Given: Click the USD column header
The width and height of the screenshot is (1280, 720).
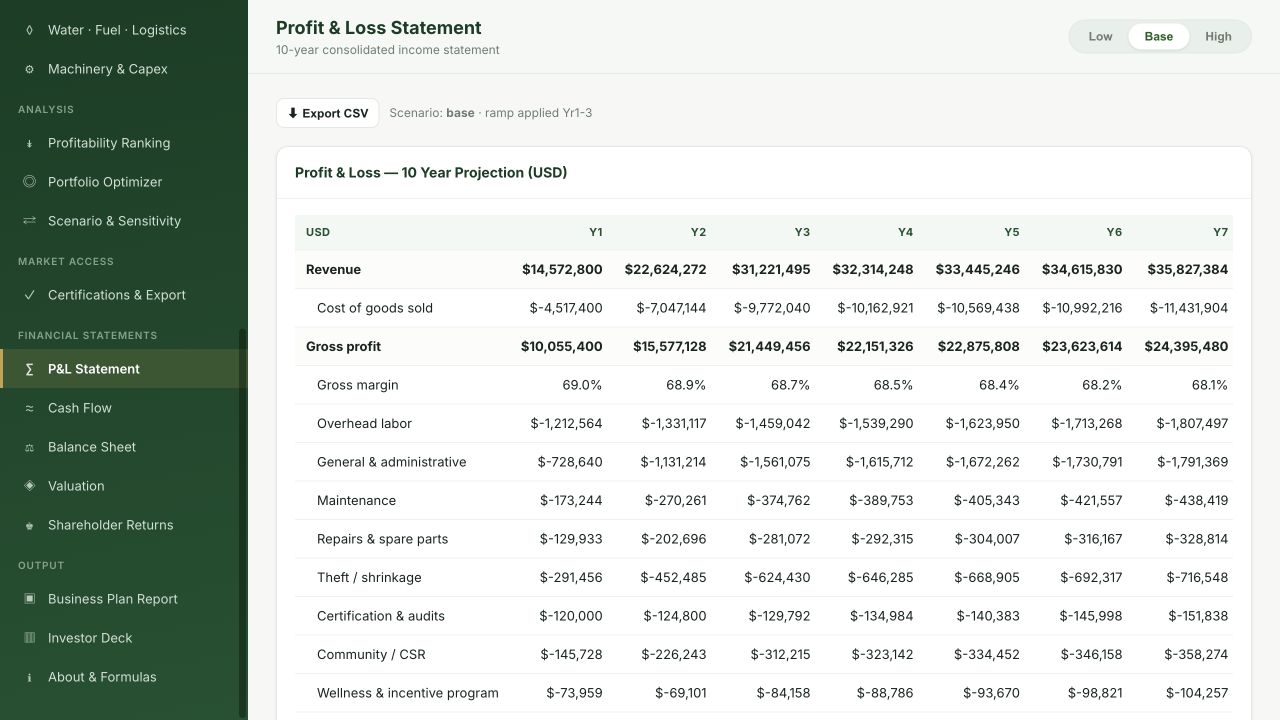Looking at the screenshot, I should coord(318,232).
